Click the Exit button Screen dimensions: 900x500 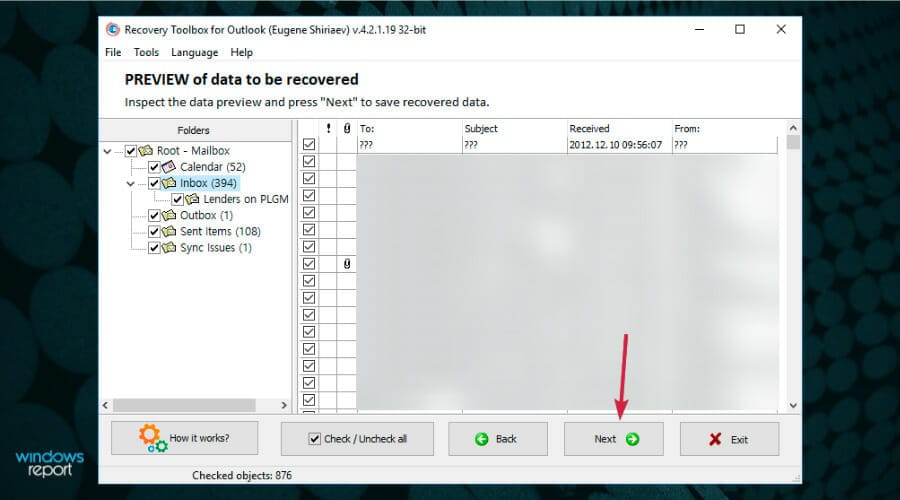click(730, 439)
